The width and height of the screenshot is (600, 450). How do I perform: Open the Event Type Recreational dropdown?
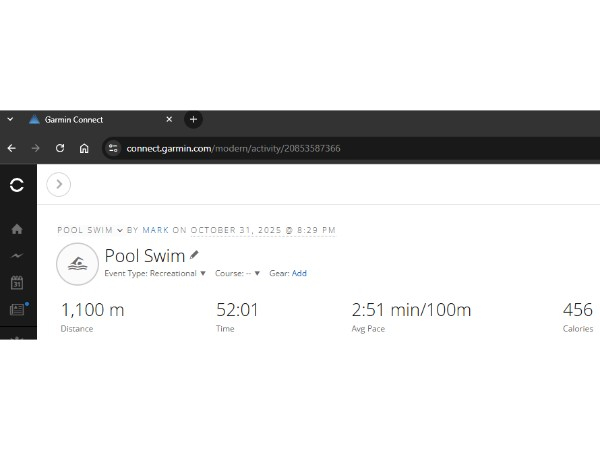[155, 273]
